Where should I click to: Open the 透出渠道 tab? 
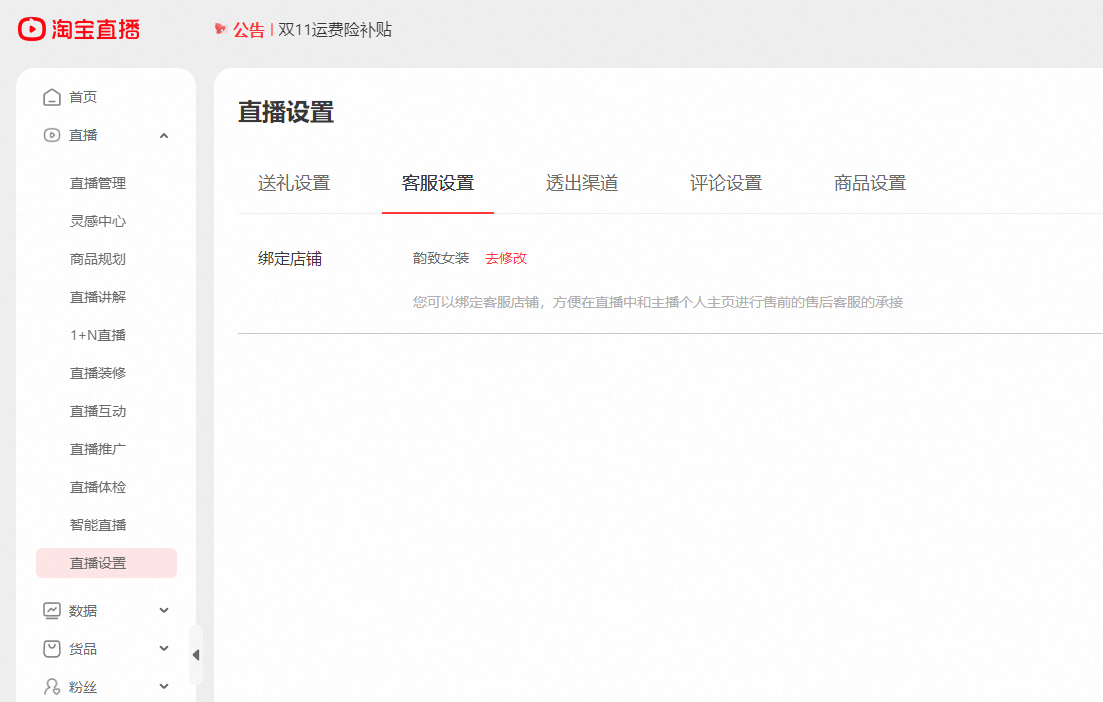click(582, 184)
